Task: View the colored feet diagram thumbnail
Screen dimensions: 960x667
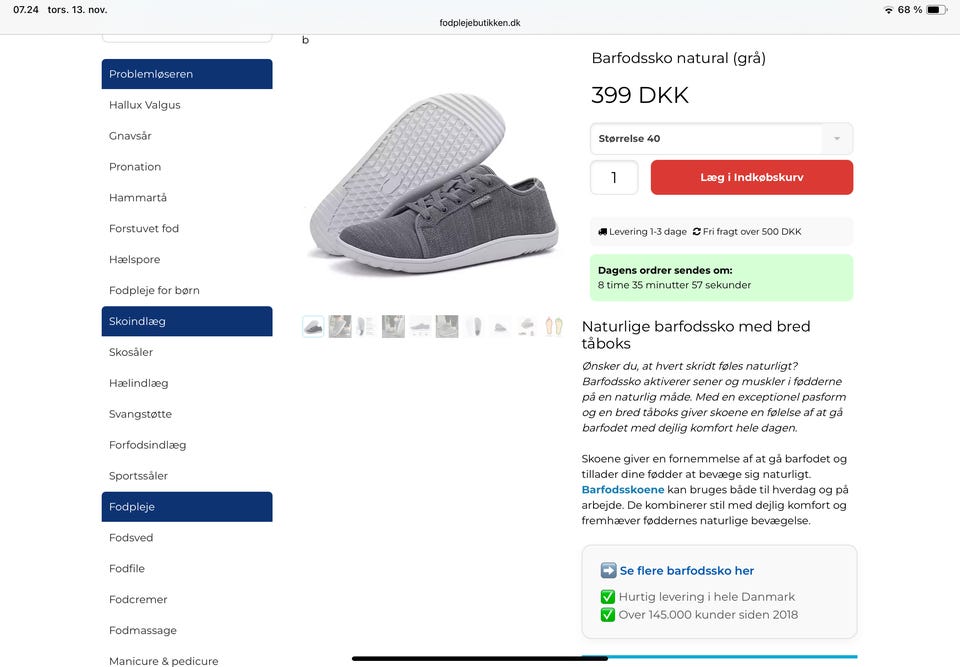Action: point(553,326)
